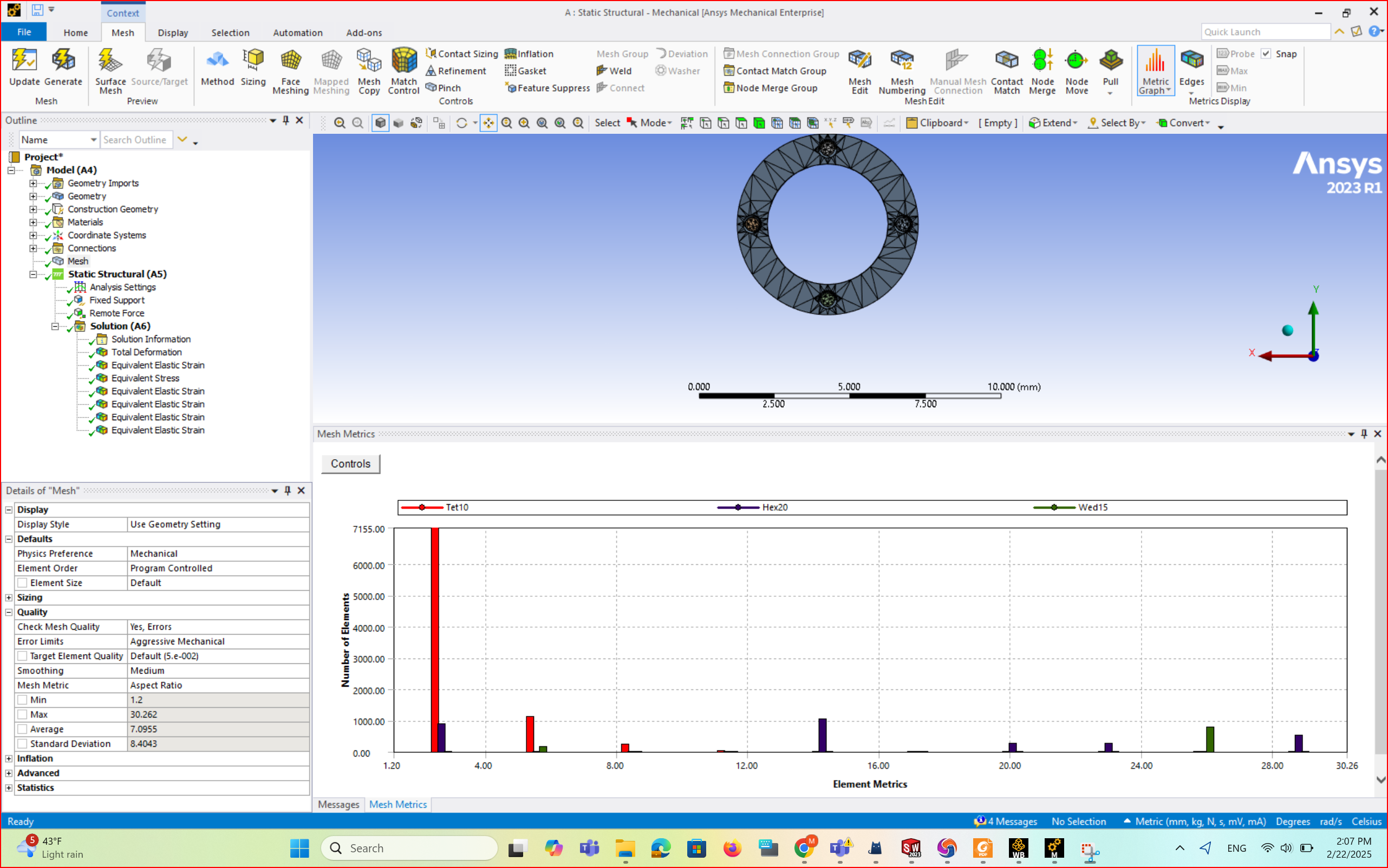
Task: Click the Search Outline input field
Action: pos(136,140)
